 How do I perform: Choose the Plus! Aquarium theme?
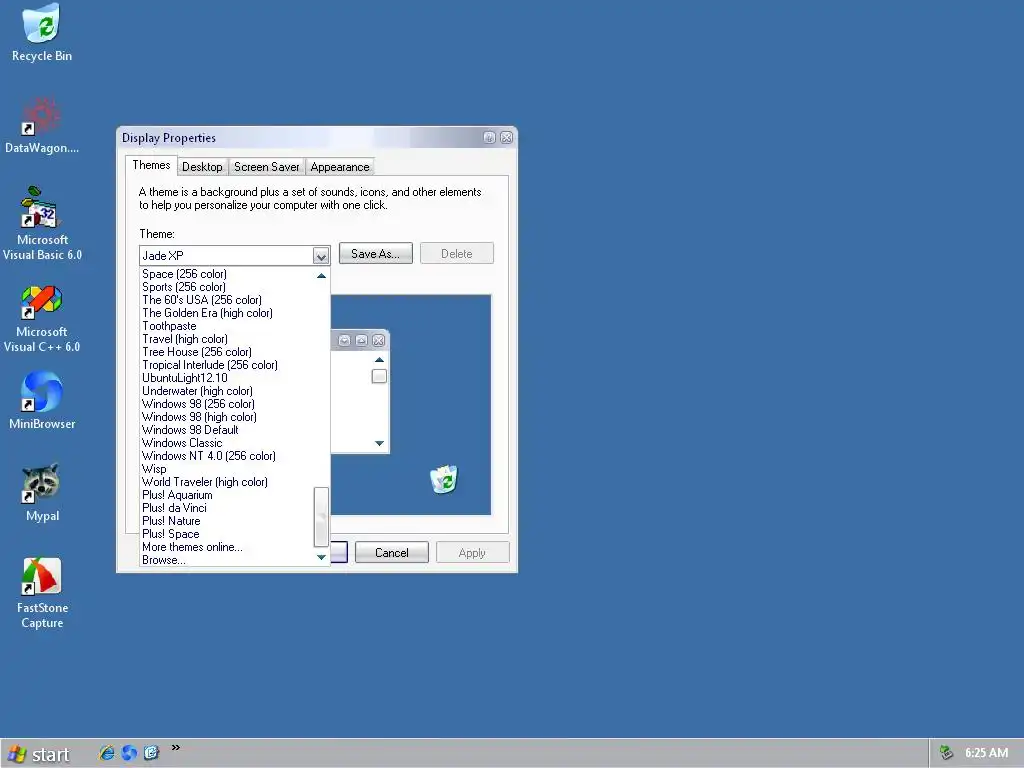tap(227, 495)
